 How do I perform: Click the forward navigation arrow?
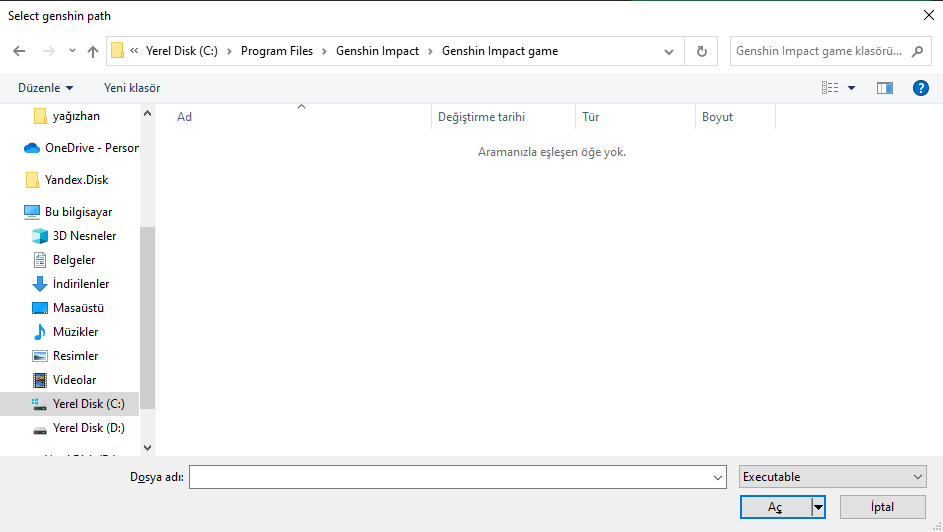click(49, 51)
